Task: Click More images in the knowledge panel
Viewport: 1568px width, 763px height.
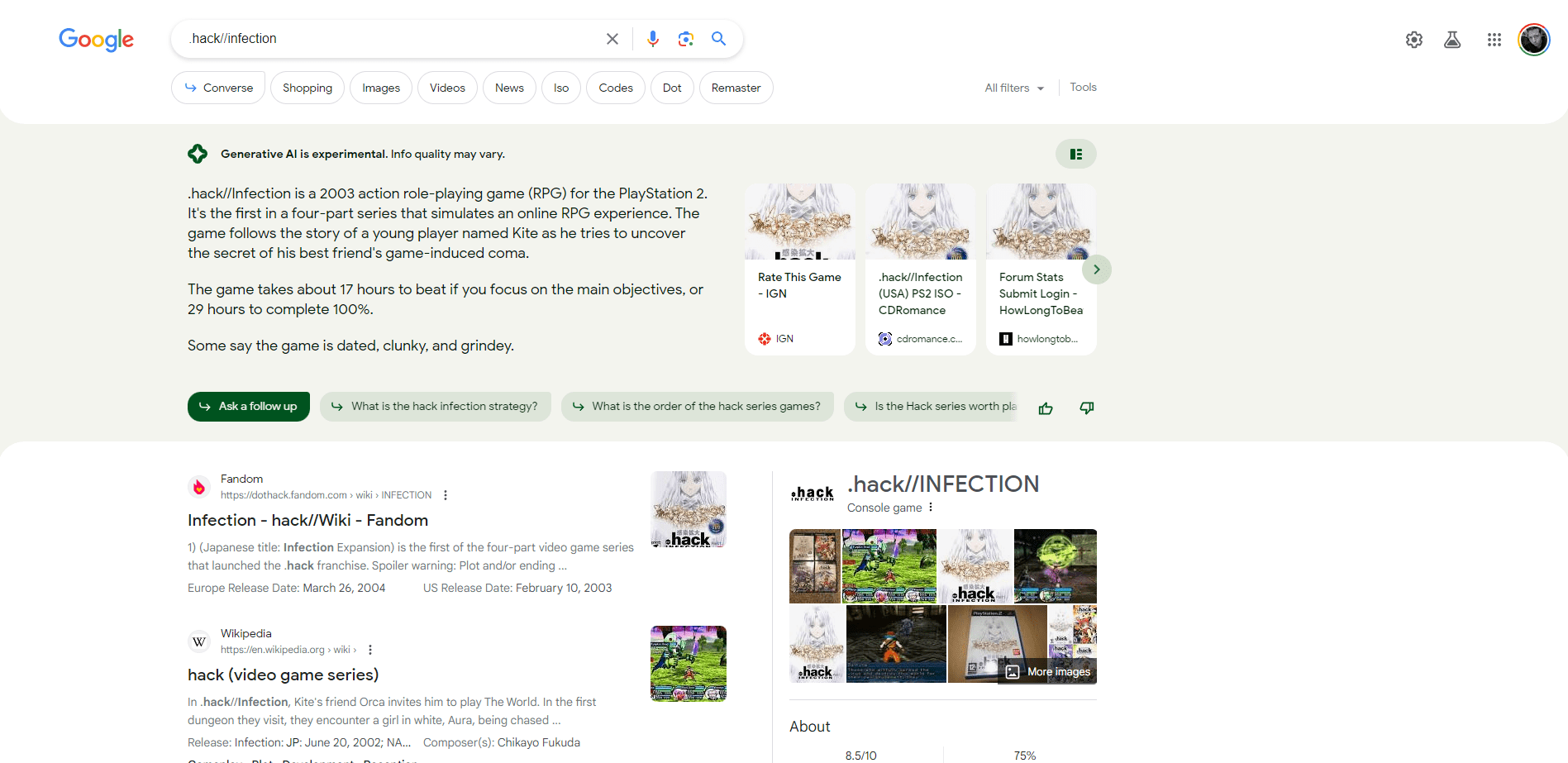Action: tap(1048, 671)
